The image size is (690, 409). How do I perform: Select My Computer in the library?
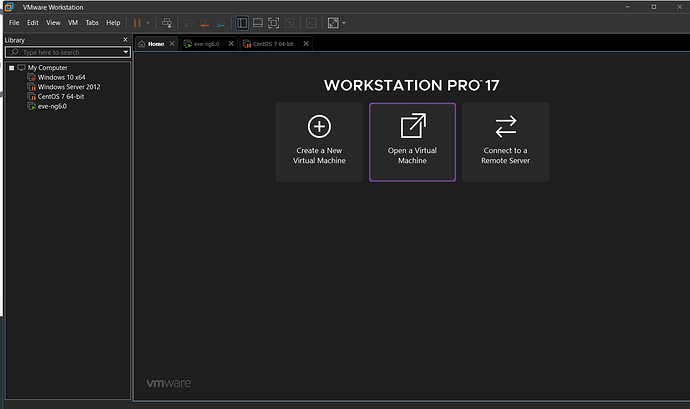click(48, 68)
